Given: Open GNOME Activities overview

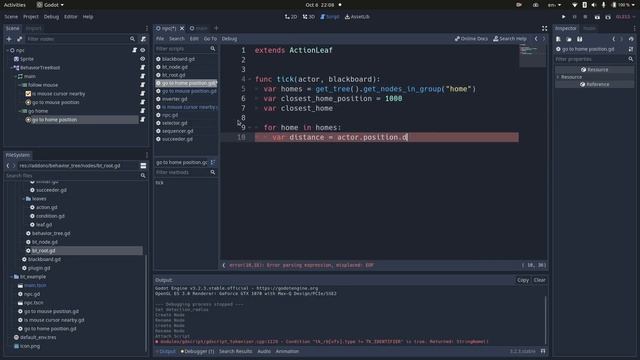Looking at the screenshot, I should (x=15, y=5).
